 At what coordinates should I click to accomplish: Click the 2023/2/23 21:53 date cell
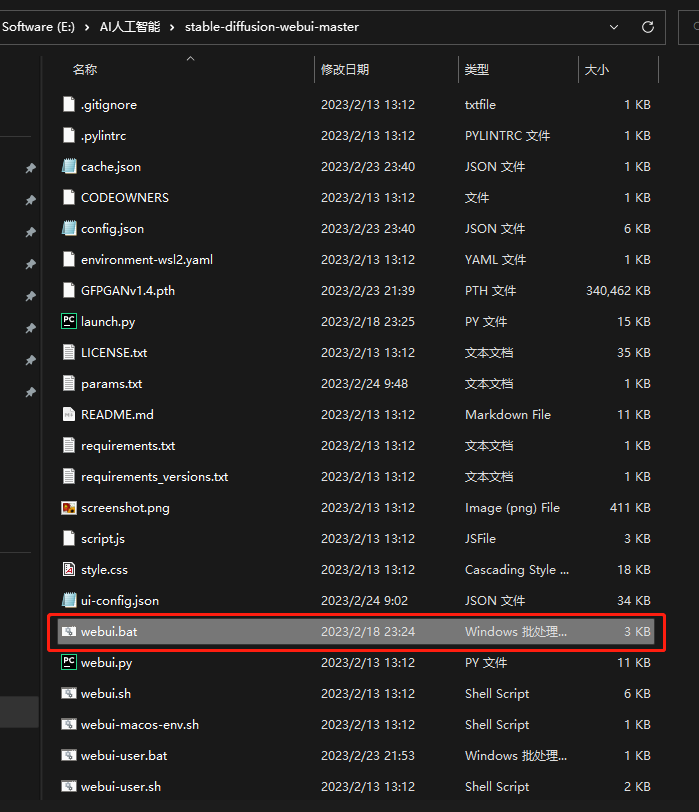point(368,756)
